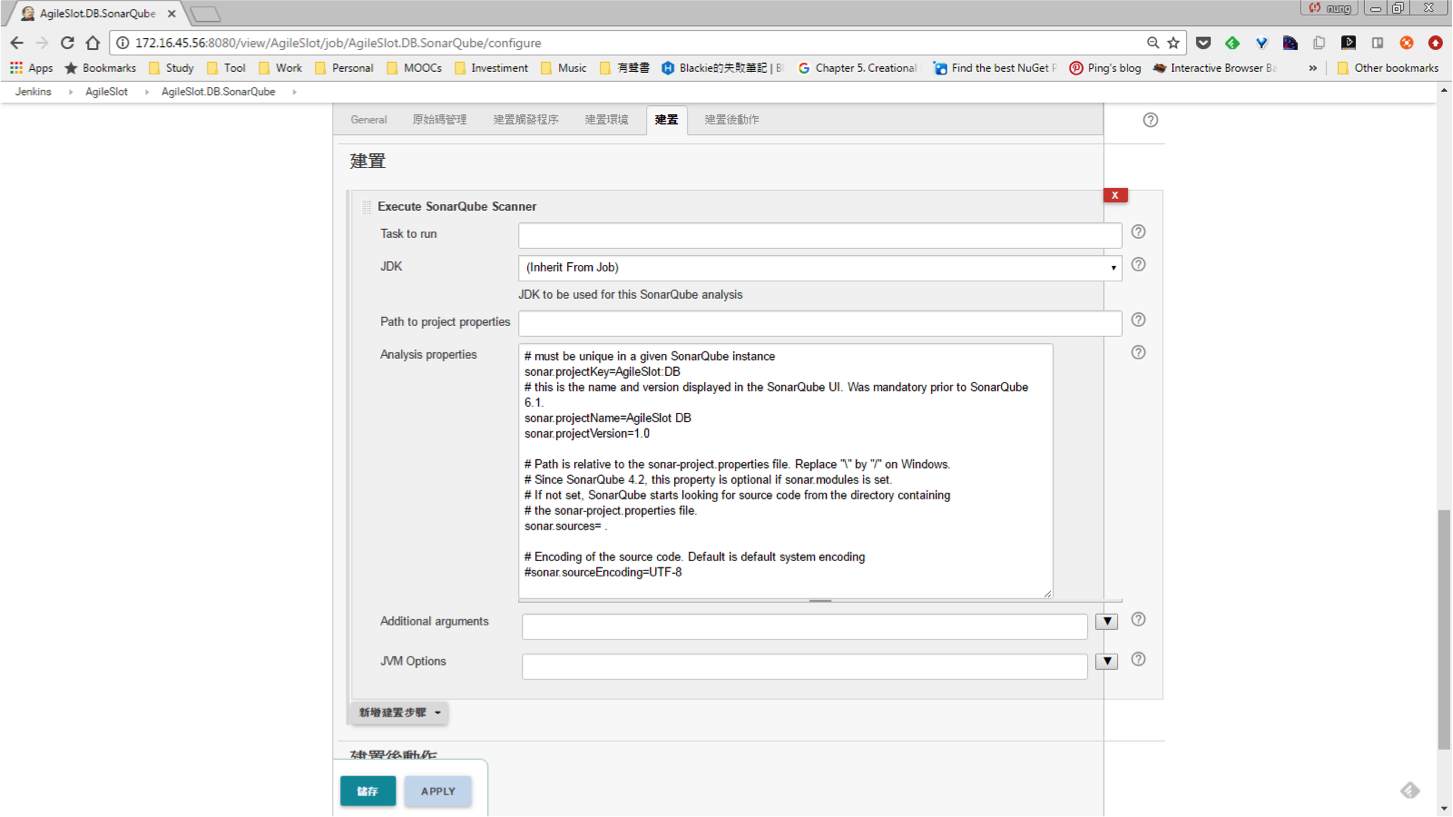Viewport: 1453px width, 817px height.
Task: Bookmark this page with the star icon
Action: [1173, 43]
